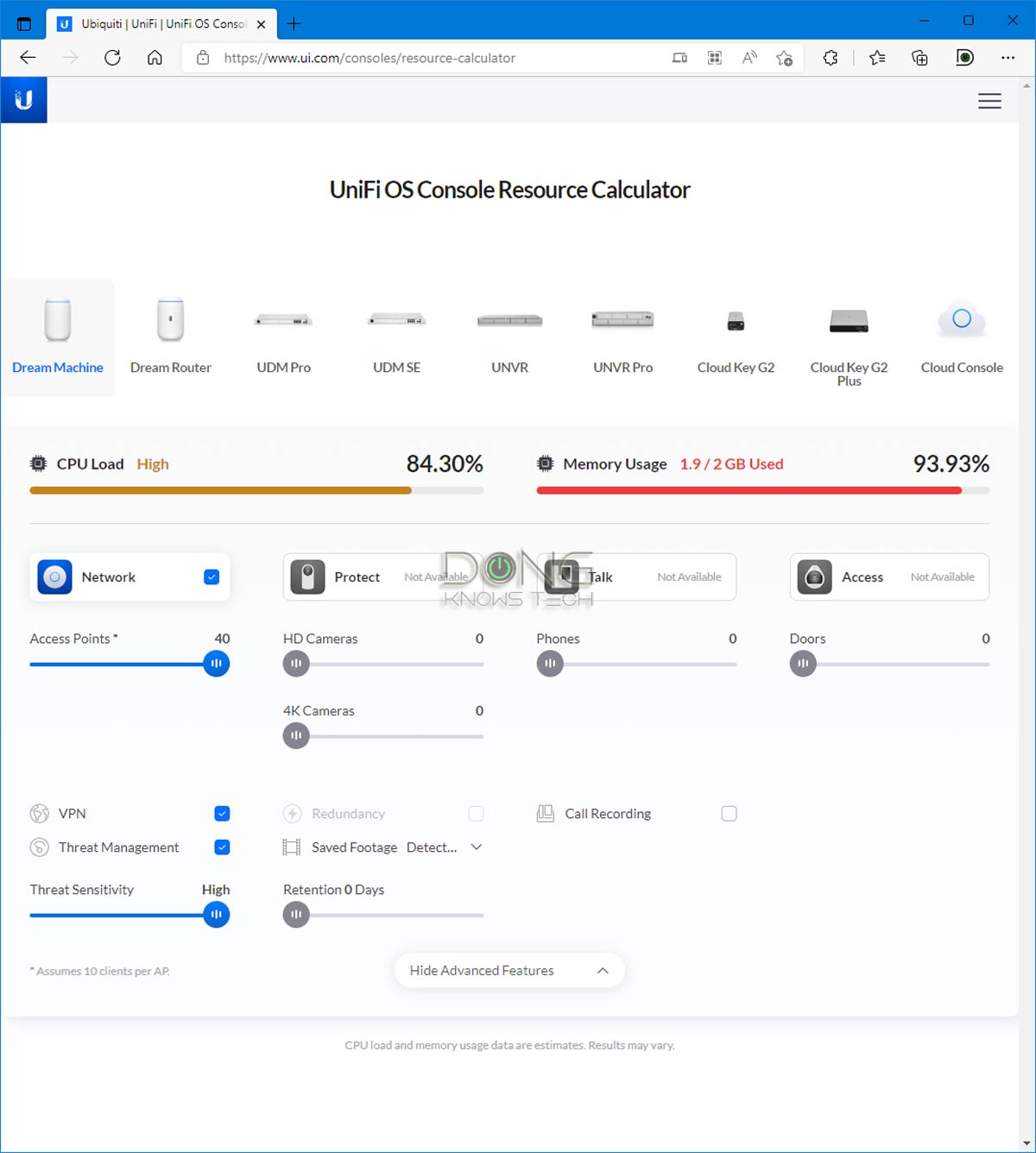Screen dimensions: 1036x1153
Task: Click the Threat Management shield icon
Action: 39,847
